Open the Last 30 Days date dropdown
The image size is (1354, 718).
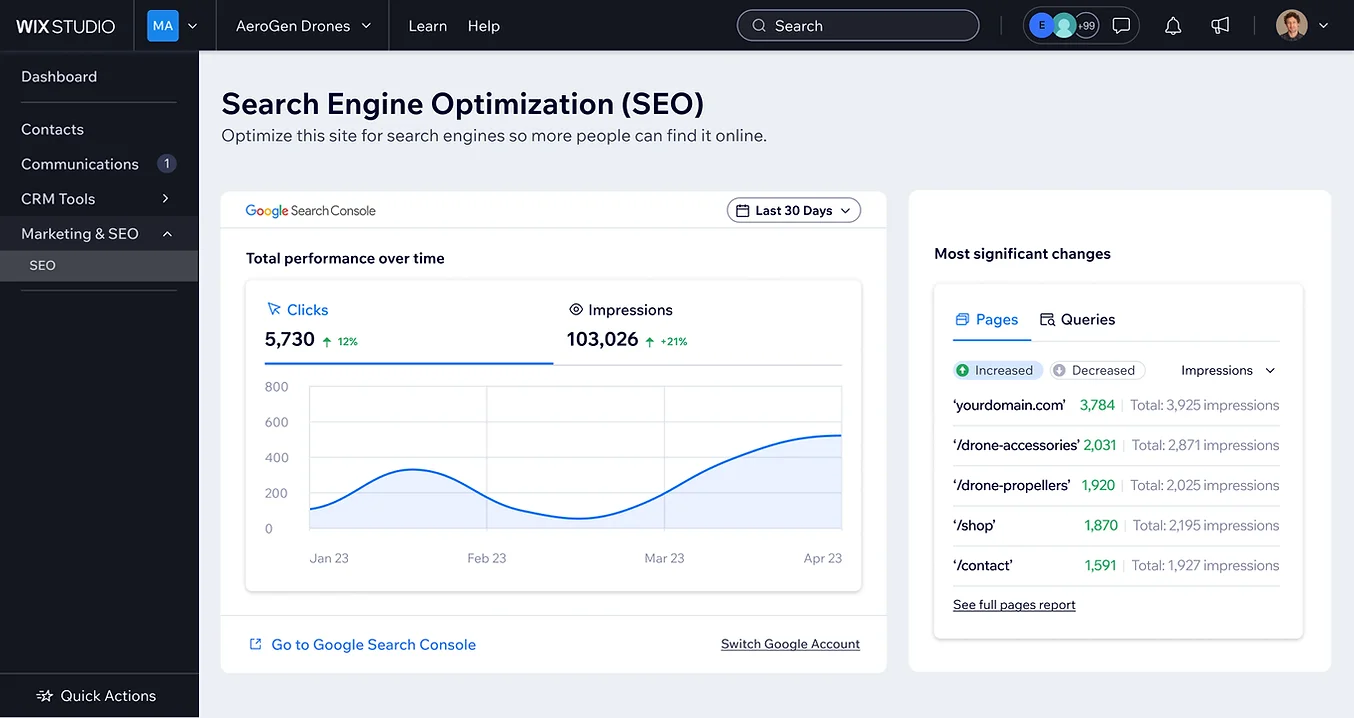793,210
